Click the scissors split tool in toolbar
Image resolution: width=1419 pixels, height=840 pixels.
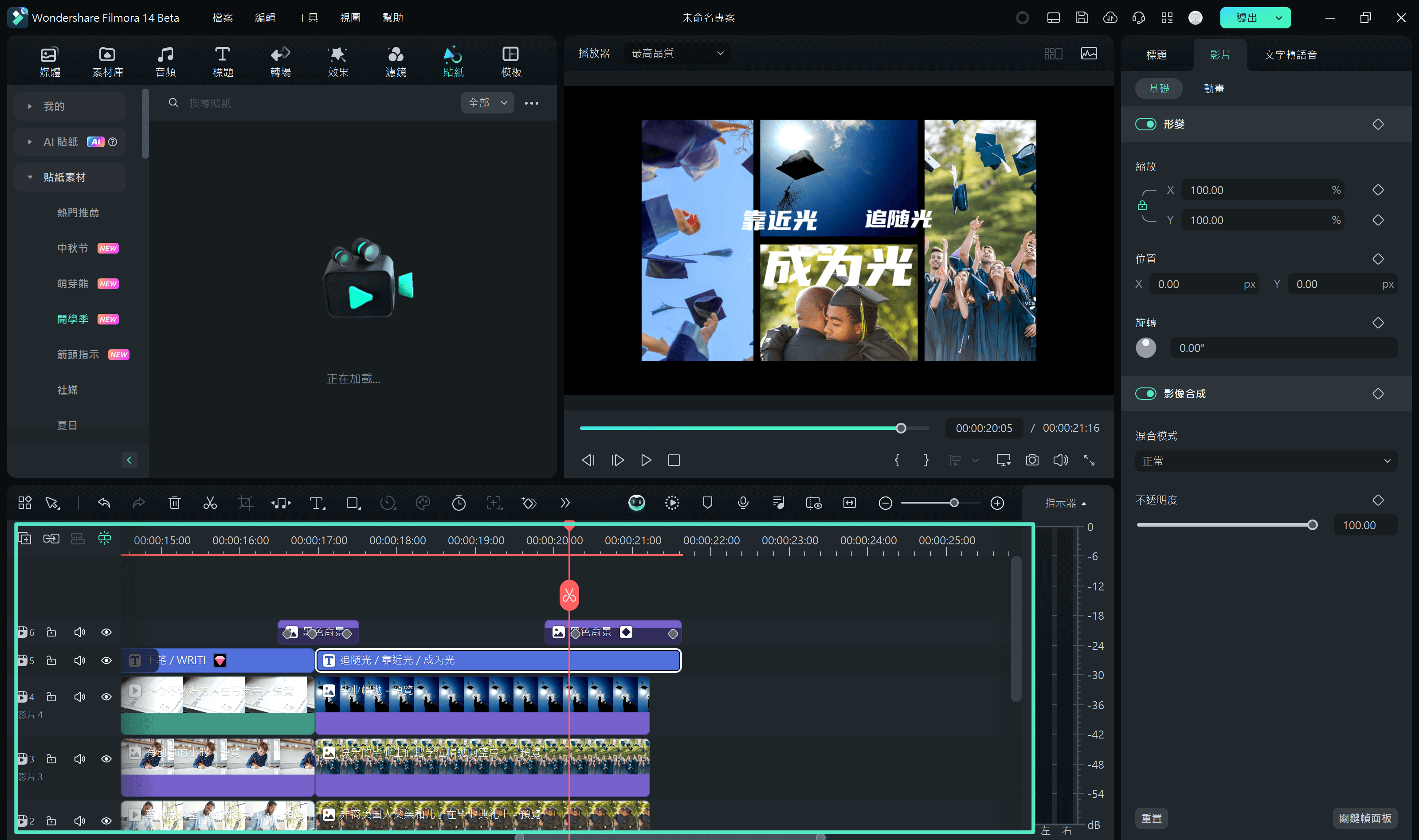coord(210,503)
